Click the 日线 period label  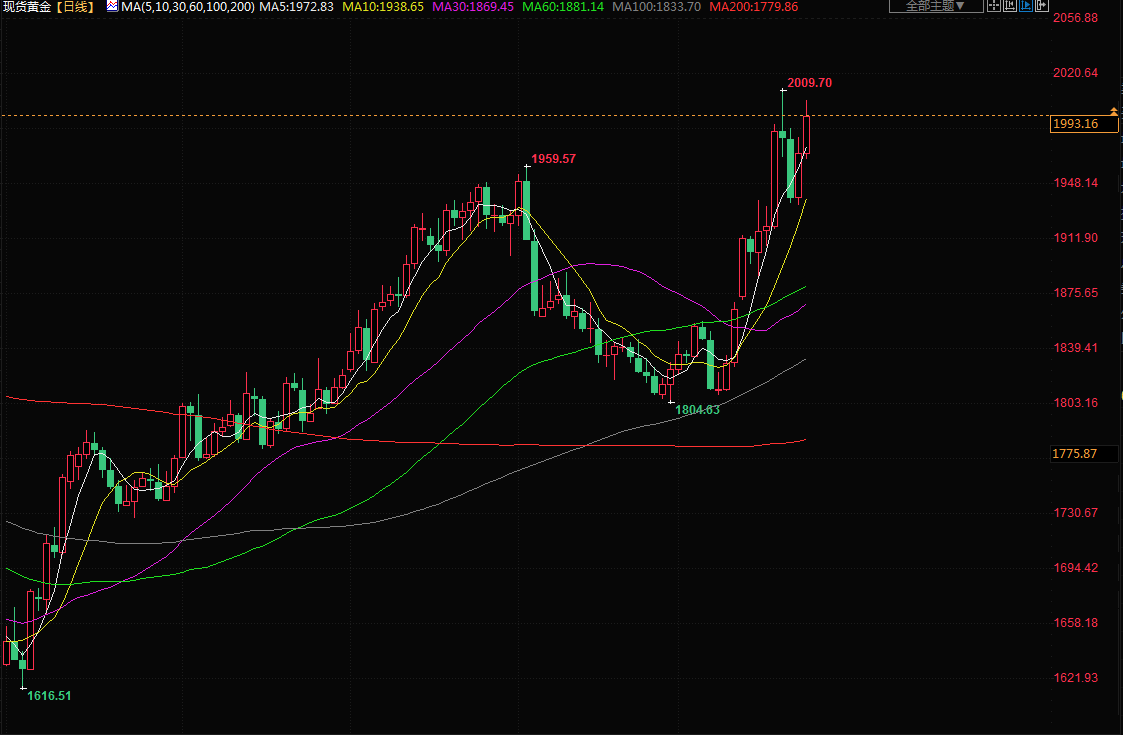[77, 7]
